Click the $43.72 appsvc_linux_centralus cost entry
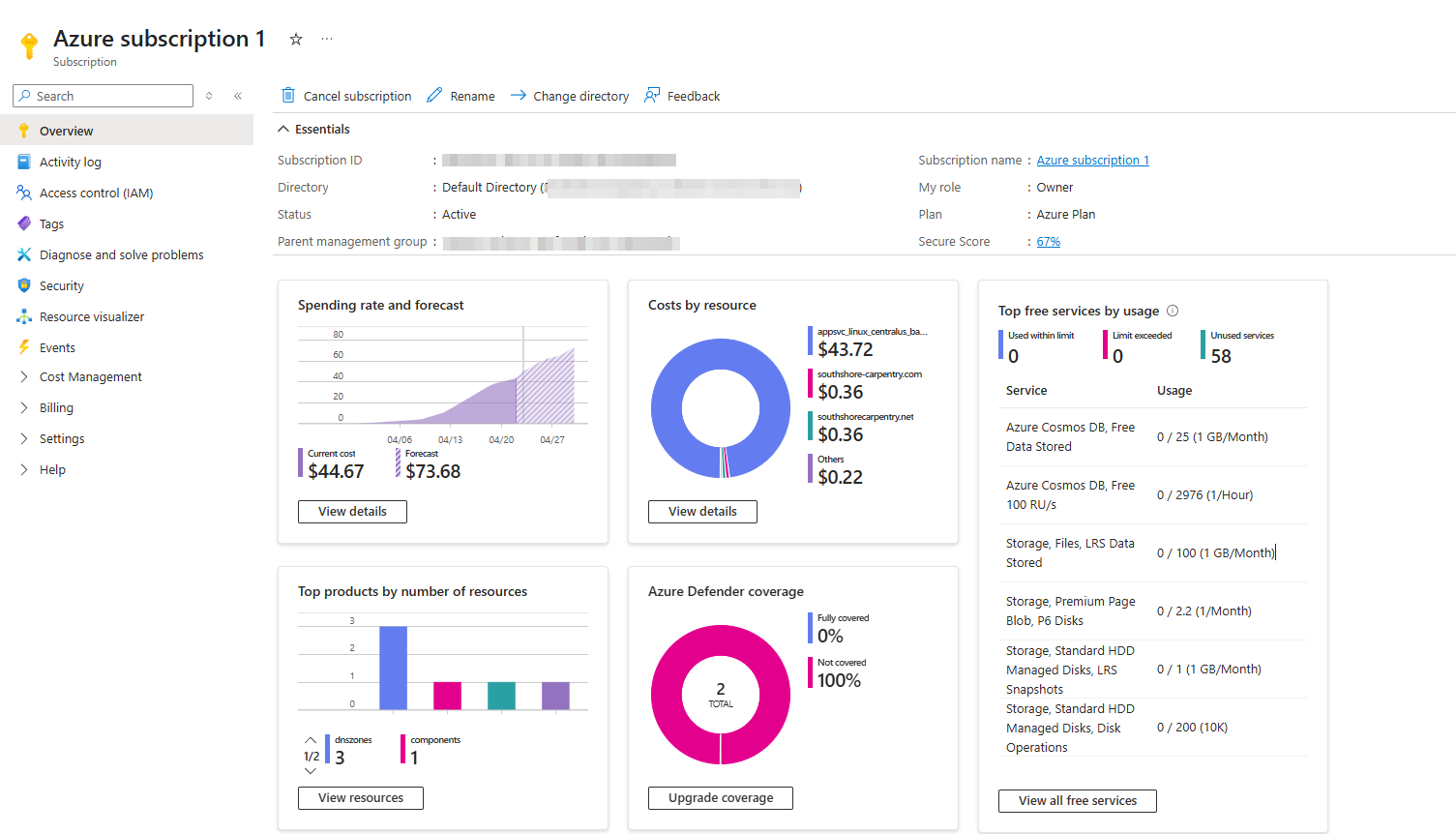 click(x=868, y=343)
